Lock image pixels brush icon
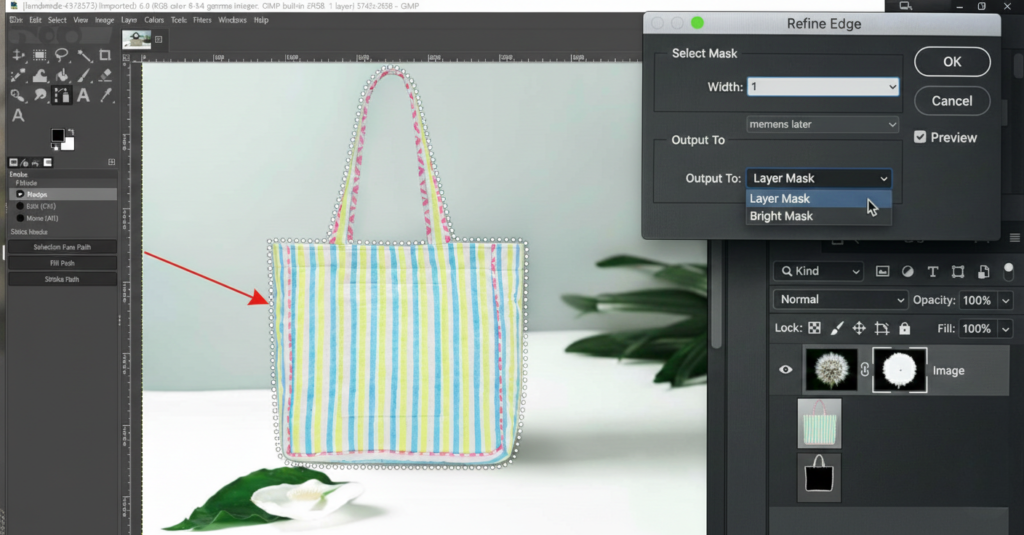This screenshot has width=1024, height=535. point(837,329)
